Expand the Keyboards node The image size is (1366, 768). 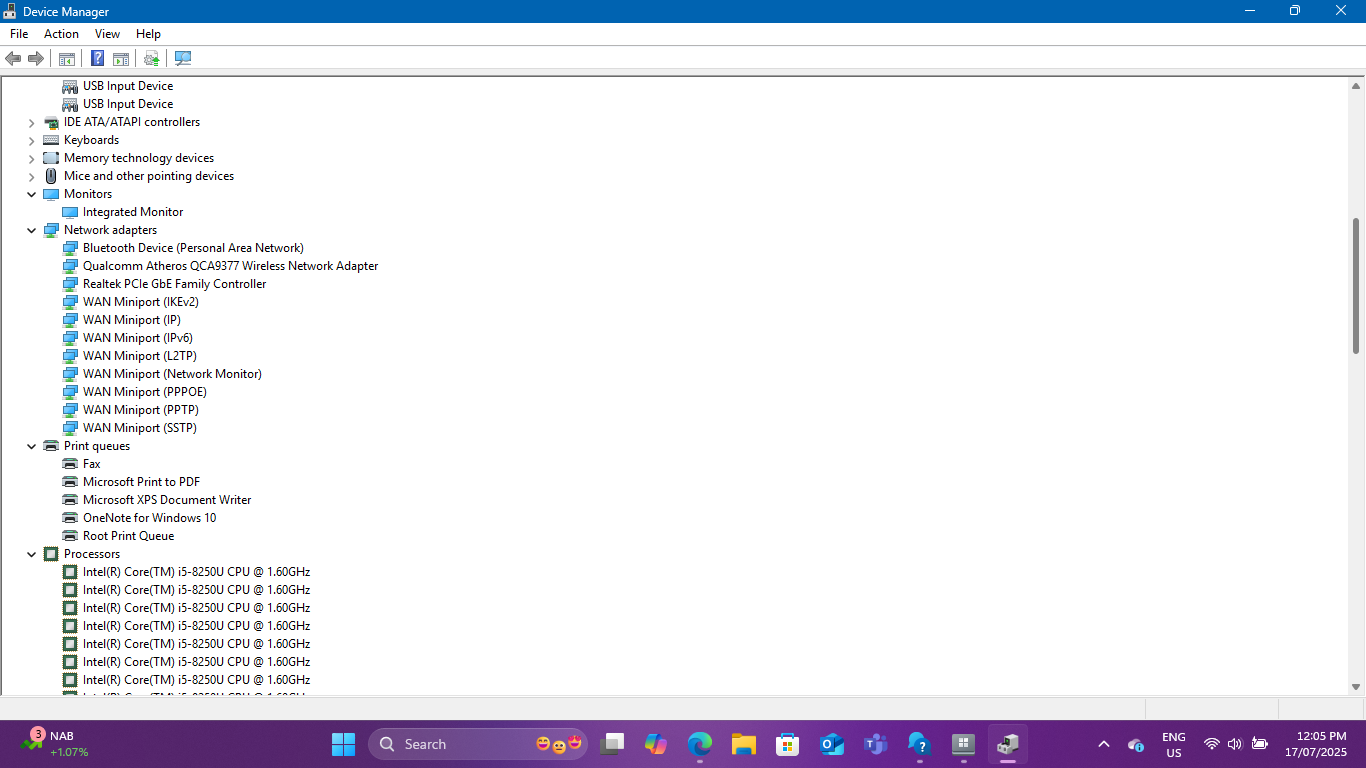(x=32, y=140)
